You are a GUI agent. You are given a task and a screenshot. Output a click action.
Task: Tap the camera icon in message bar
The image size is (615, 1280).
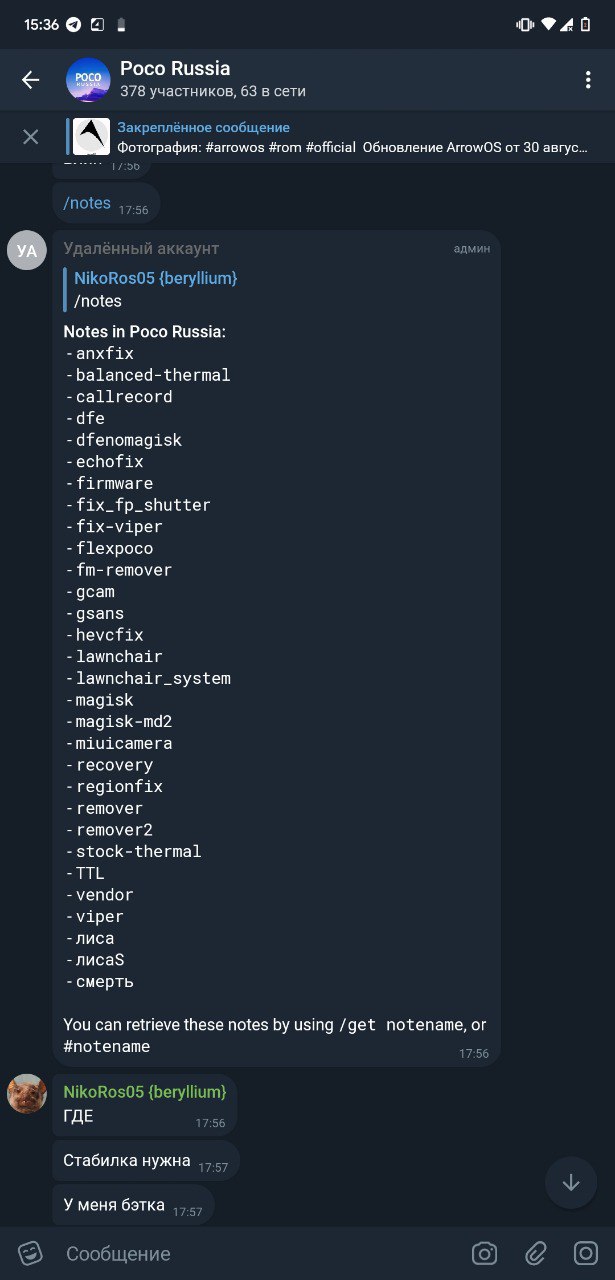click(x=485, y=1253)
